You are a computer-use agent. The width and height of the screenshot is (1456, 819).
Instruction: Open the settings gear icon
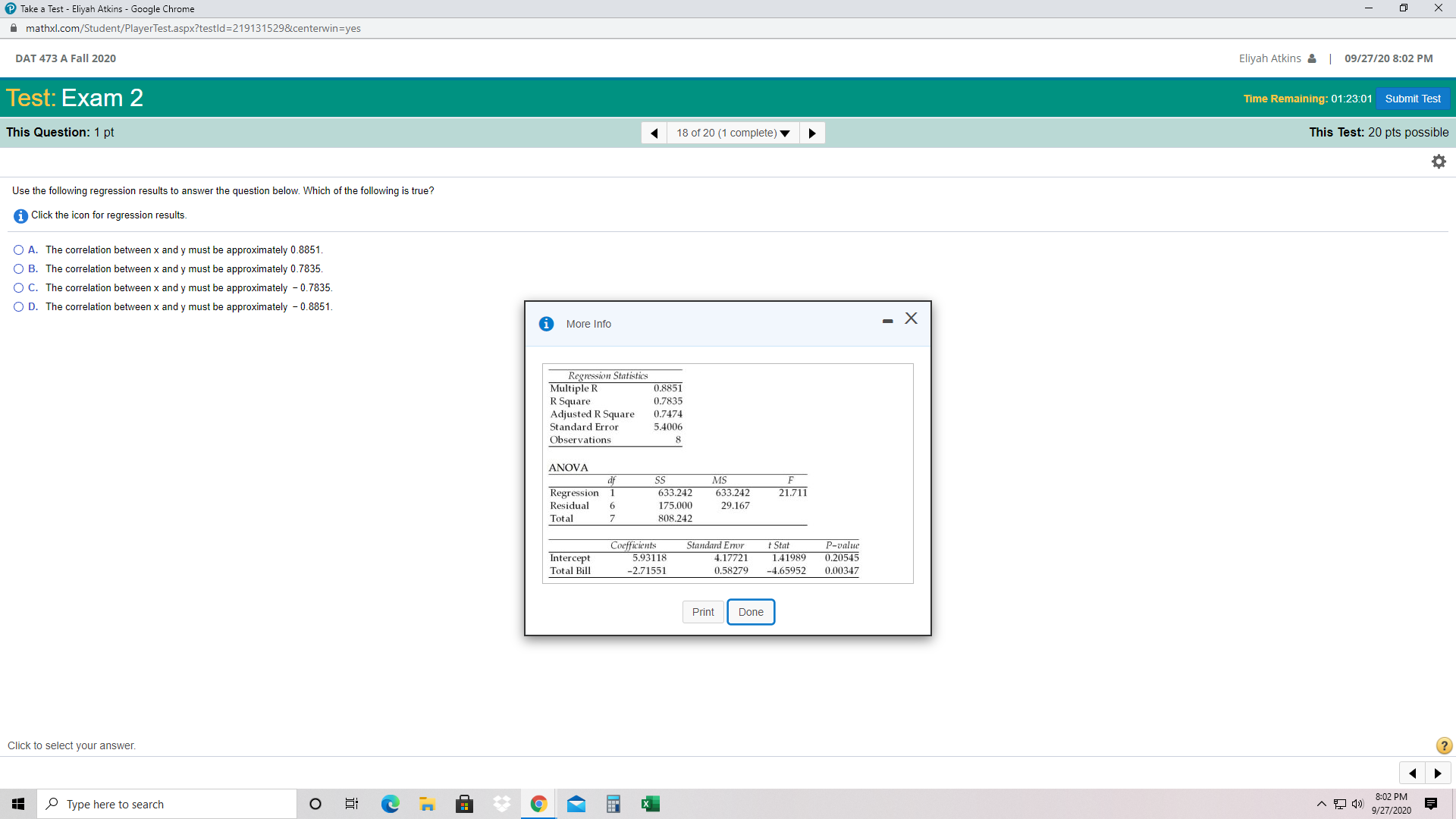1439,162
